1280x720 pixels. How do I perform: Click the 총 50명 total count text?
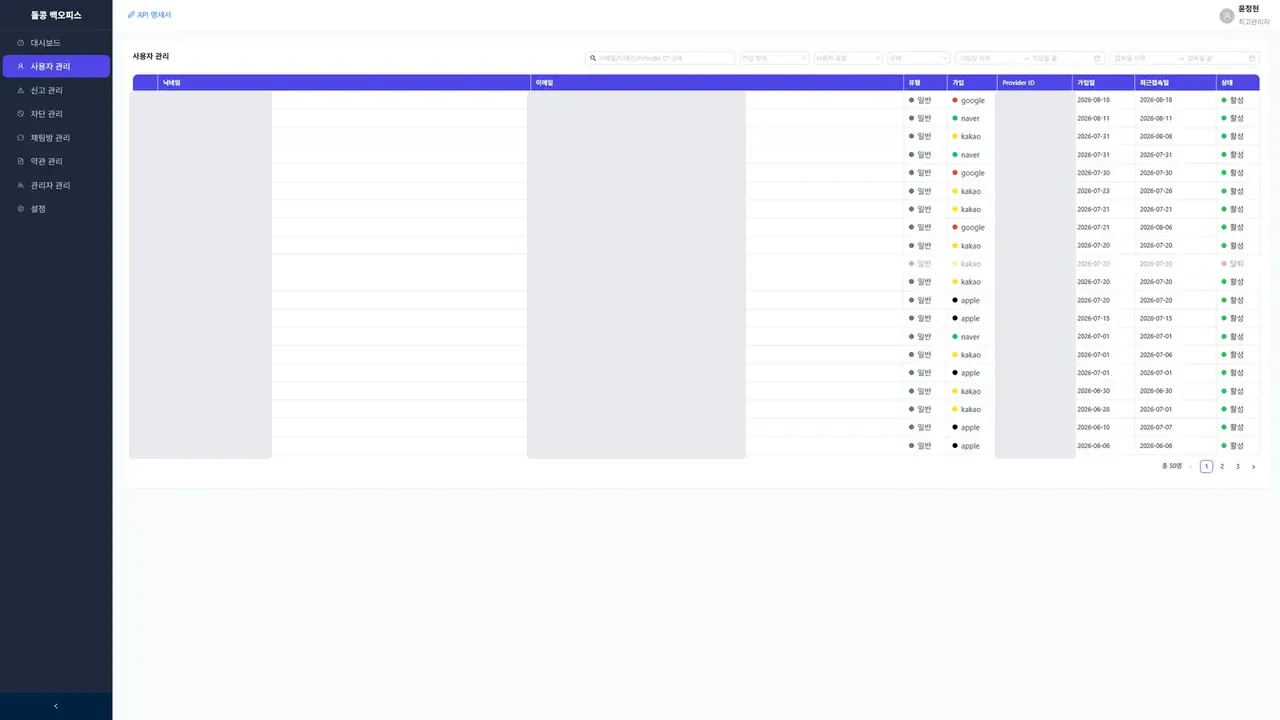click(x=1171, y=466)
